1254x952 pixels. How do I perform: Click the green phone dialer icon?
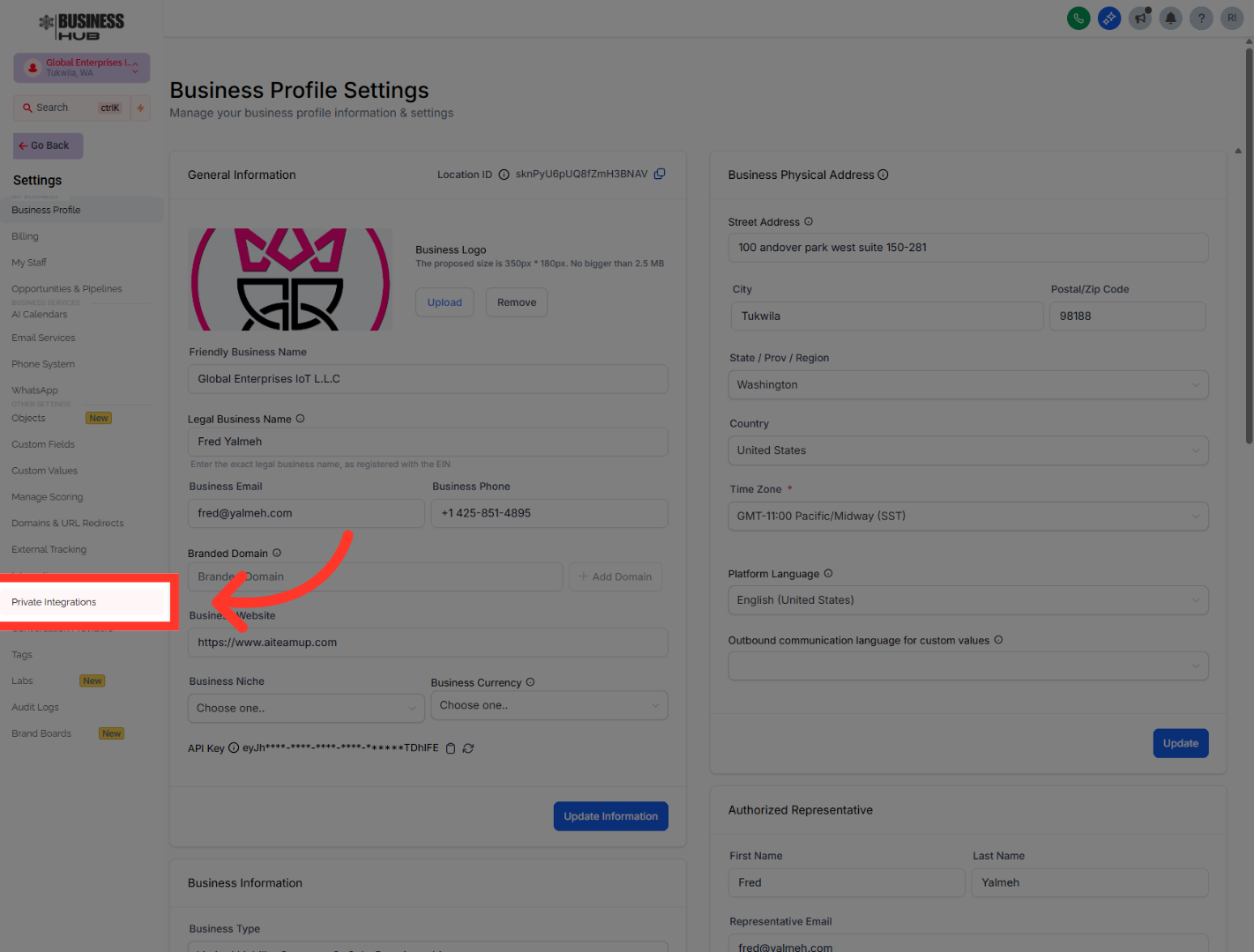click(1078, 18)
